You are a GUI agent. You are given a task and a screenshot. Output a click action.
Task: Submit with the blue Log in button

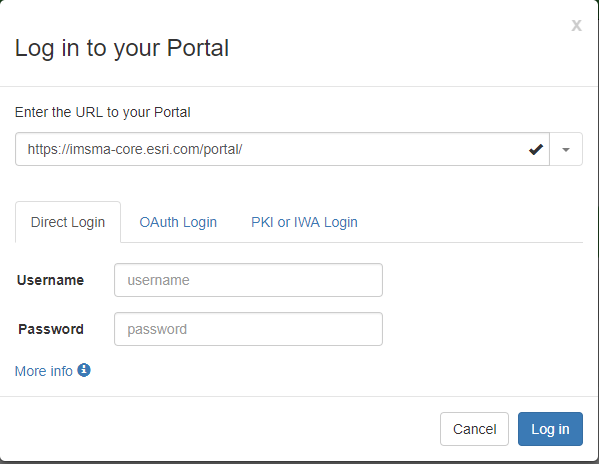coord(550,429)
